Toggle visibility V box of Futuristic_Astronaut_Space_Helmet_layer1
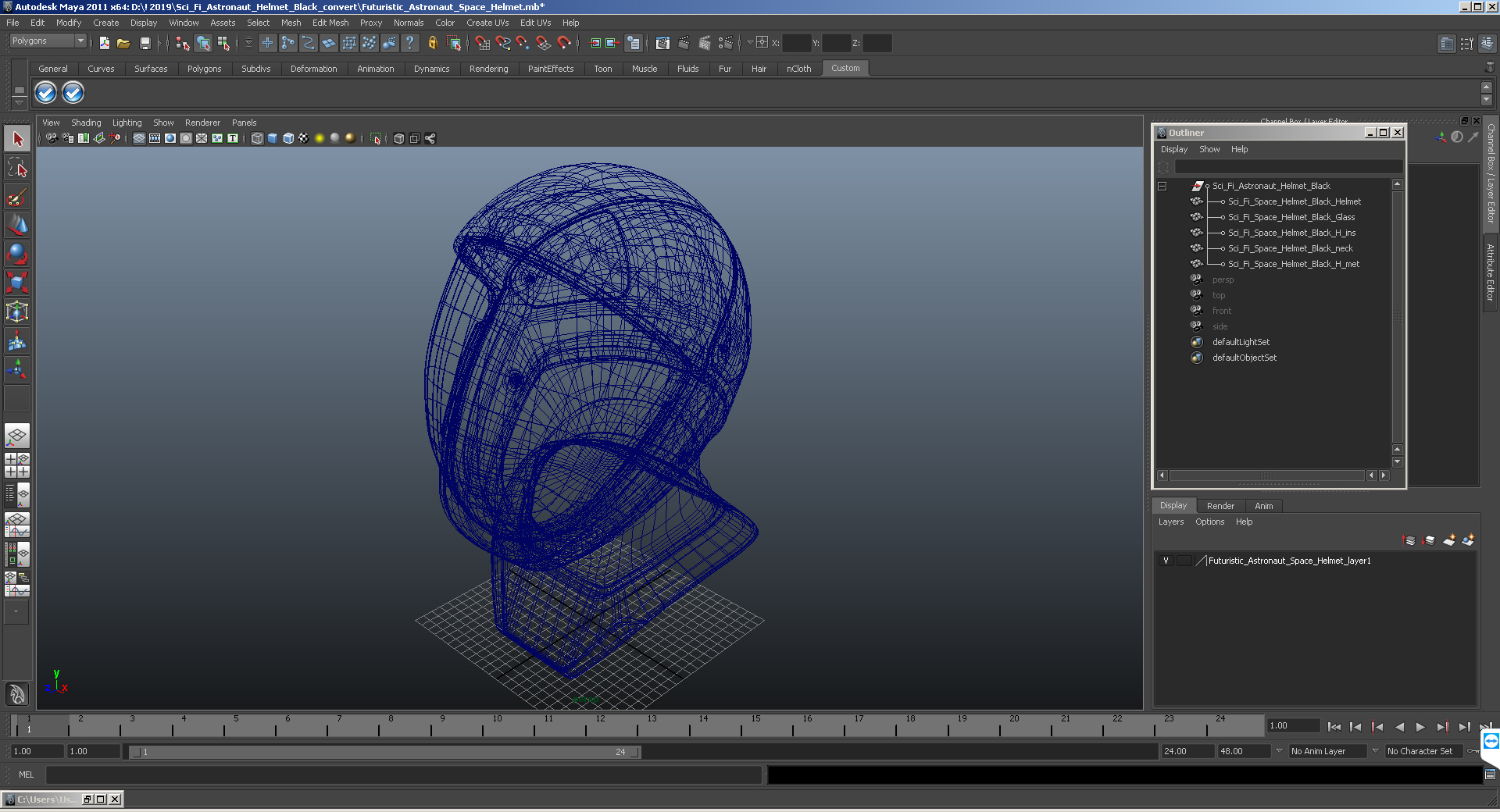This screenshot has height=812, width=1500. (x=1166, y=561)
